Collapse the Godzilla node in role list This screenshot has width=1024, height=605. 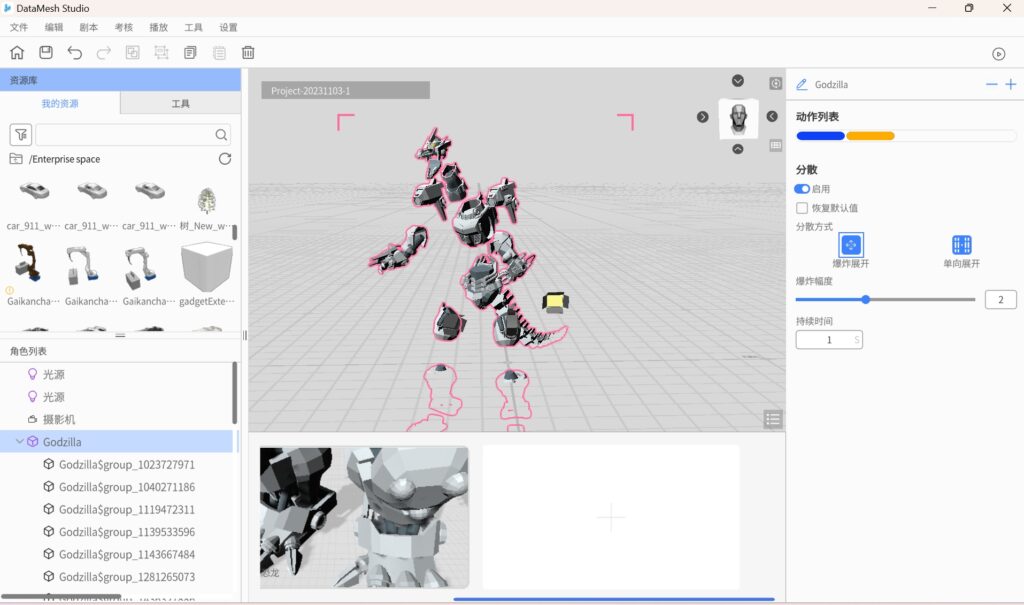20,442
